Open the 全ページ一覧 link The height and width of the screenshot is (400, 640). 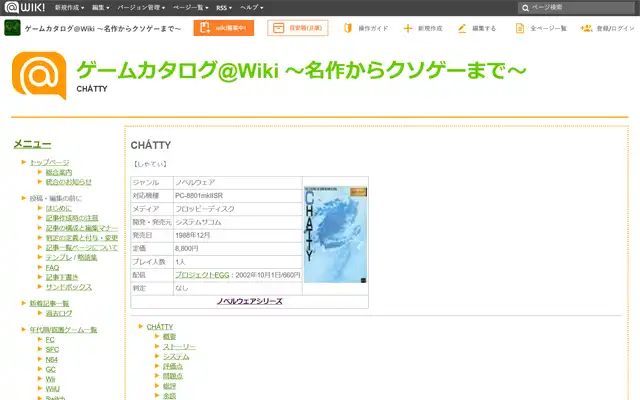(548, 28)
